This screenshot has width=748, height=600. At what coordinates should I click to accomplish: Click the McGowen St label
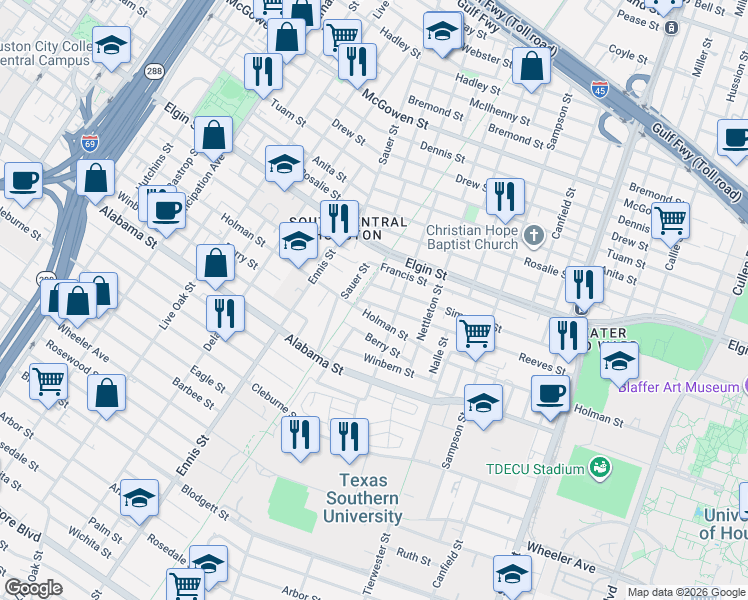click(395, 110)
